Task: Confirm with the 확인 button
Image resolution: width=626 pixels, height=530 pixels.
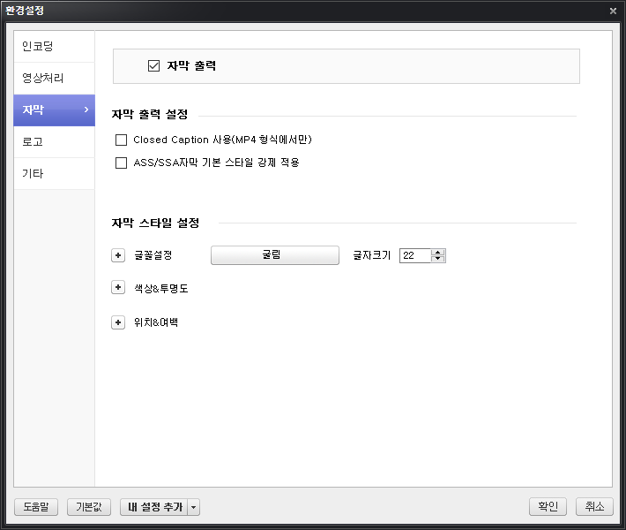Action: coord(548,507)
